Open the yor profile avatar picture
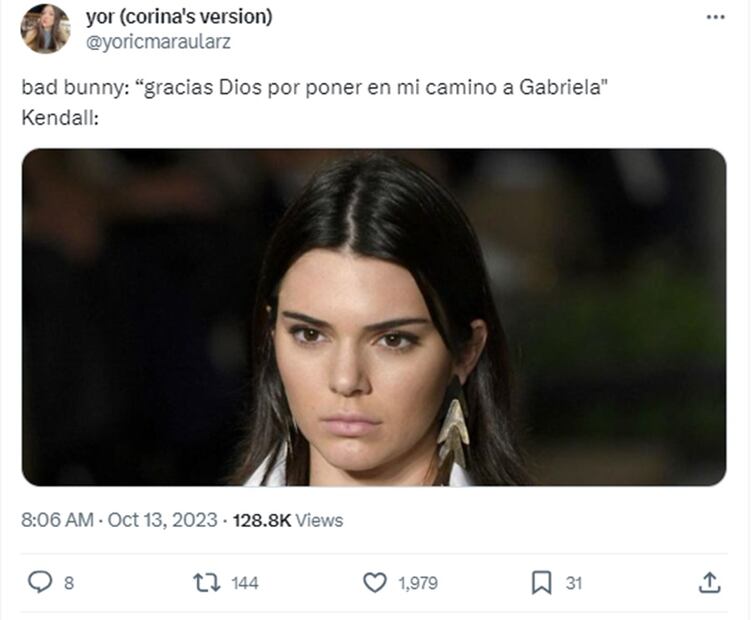The width and height of the screenshot is (753, 620). [46, 29]
